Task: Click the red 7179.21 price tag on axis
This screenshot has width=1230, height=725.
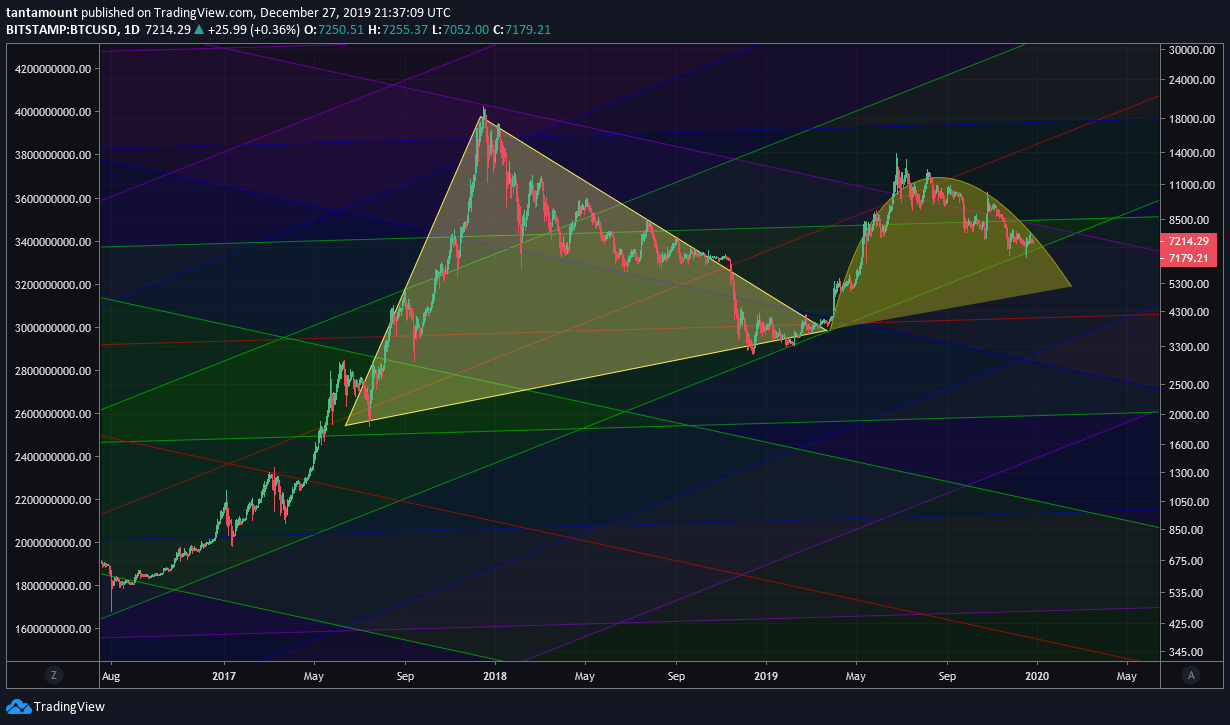Action: tap(1188, 258)
